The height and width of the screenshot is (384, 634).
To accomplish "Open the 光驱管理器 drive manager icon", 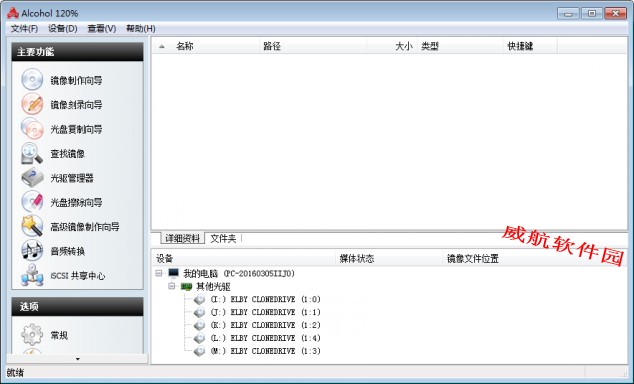I will (x=32, y=177).
